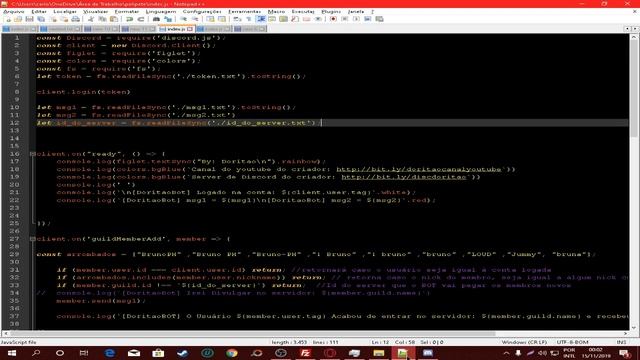Click the INS status bar indicator

tap(621, 342)
